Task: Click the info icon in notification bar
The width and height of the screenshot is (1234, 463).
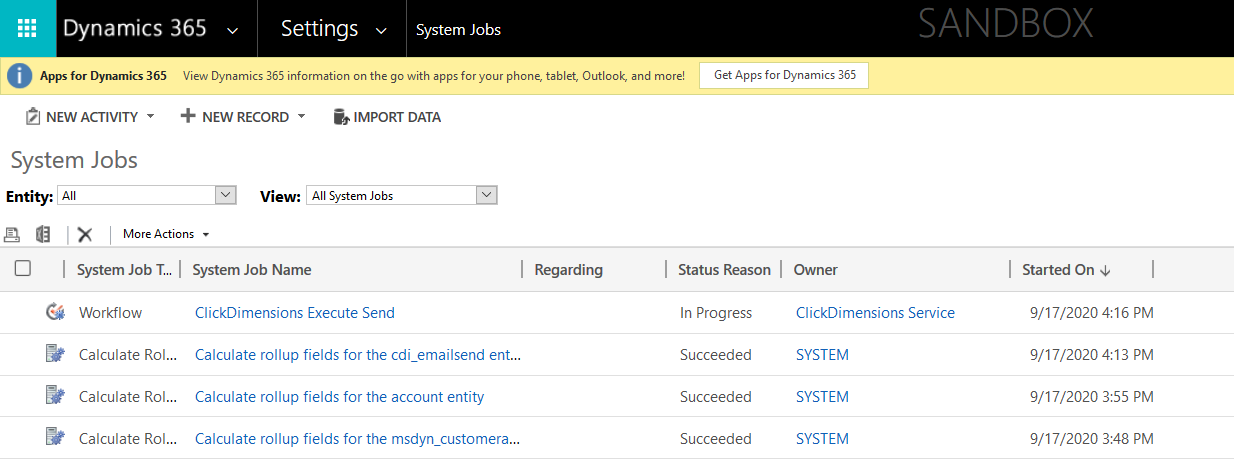Action: click(20, 75)
